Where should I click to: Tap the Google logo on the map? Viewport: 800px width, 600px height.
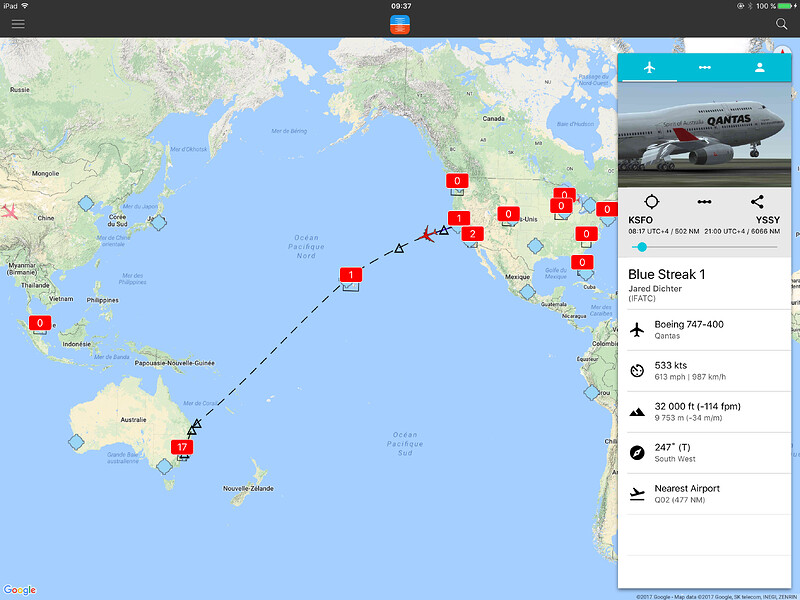tap(20, 590)
